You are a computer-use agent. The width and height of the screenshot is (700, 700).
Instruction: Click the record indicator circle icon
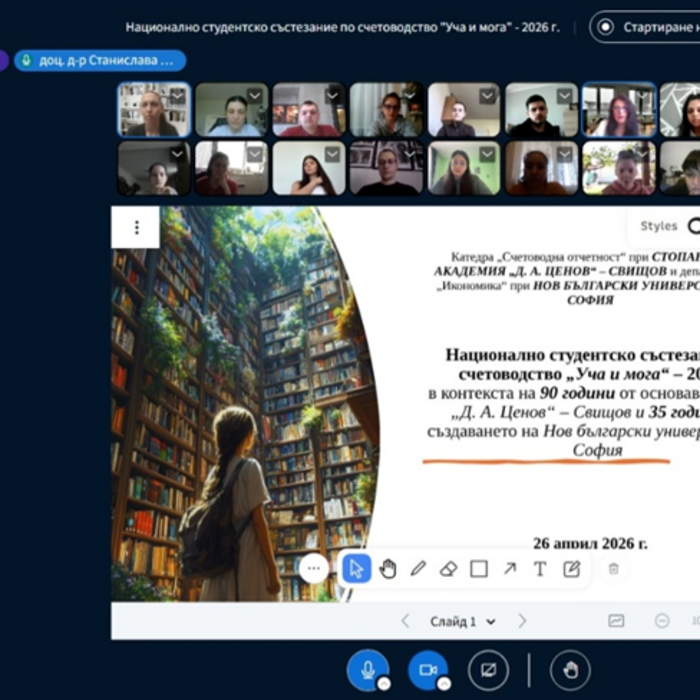[605, 27]
